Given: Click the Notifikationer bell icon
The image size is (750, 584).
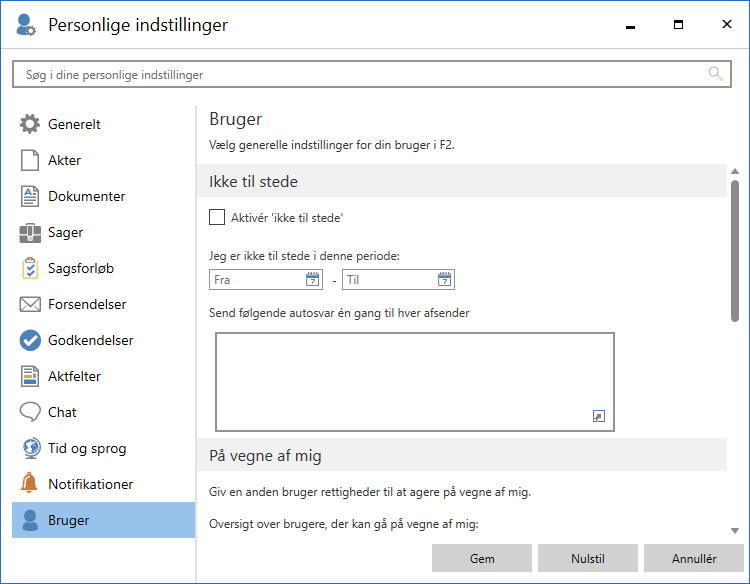Looking at the screenshot, I should [x=29, y=483].
